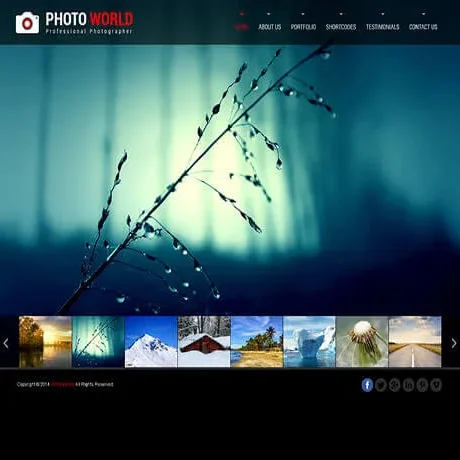
Task: Open the Facebook social icon
Action: [x=367, y=385]
